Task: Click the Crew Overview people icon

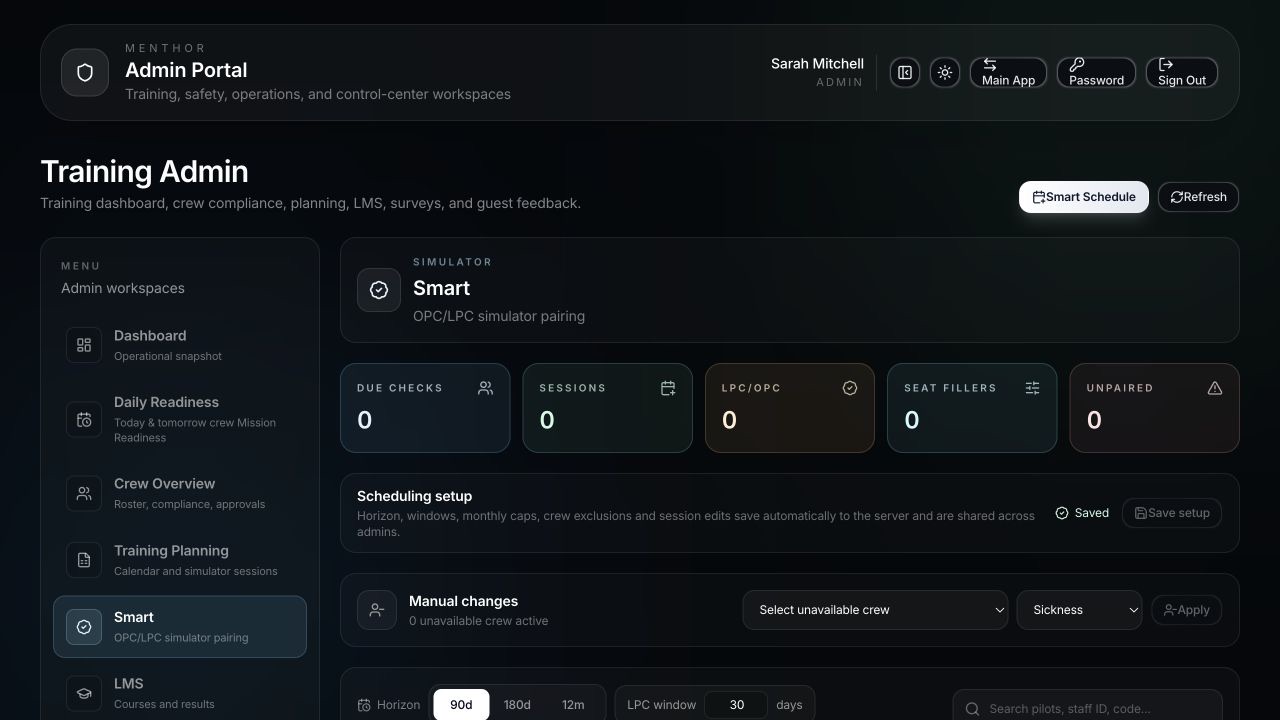Action: (84, 493)
